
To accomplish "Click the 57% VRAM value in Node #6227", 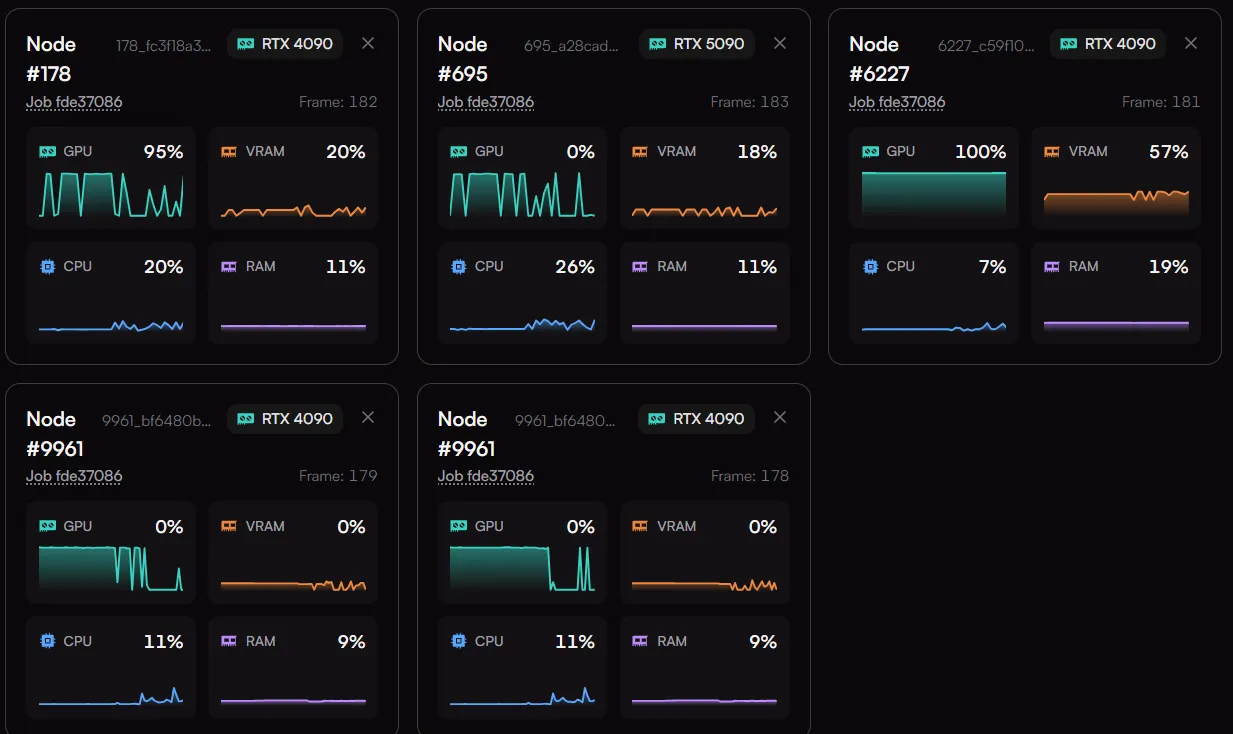I will coord(1168,152).
